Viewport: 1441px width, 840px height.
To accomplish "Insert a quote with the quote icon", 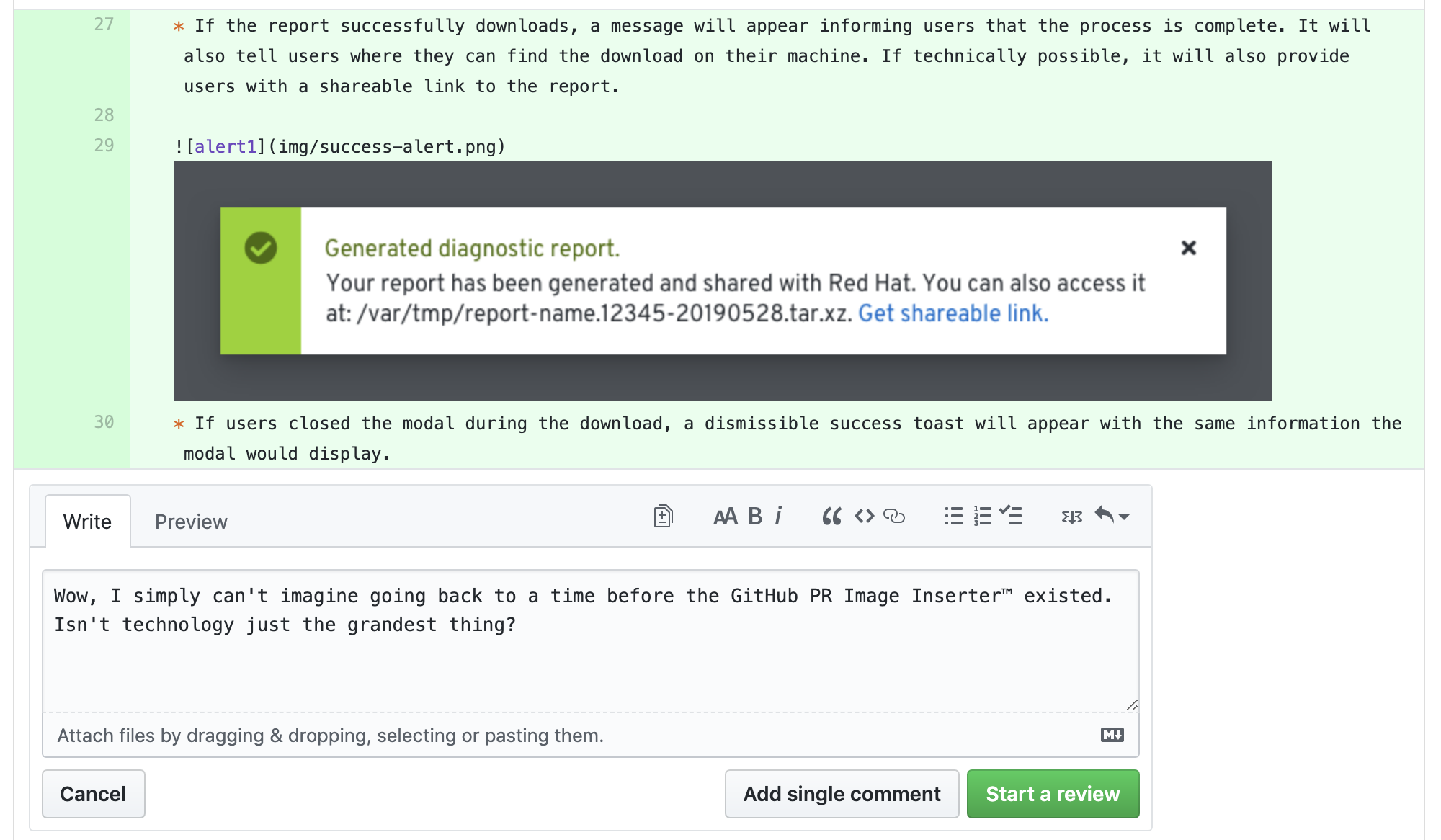I will coord(832,517).
